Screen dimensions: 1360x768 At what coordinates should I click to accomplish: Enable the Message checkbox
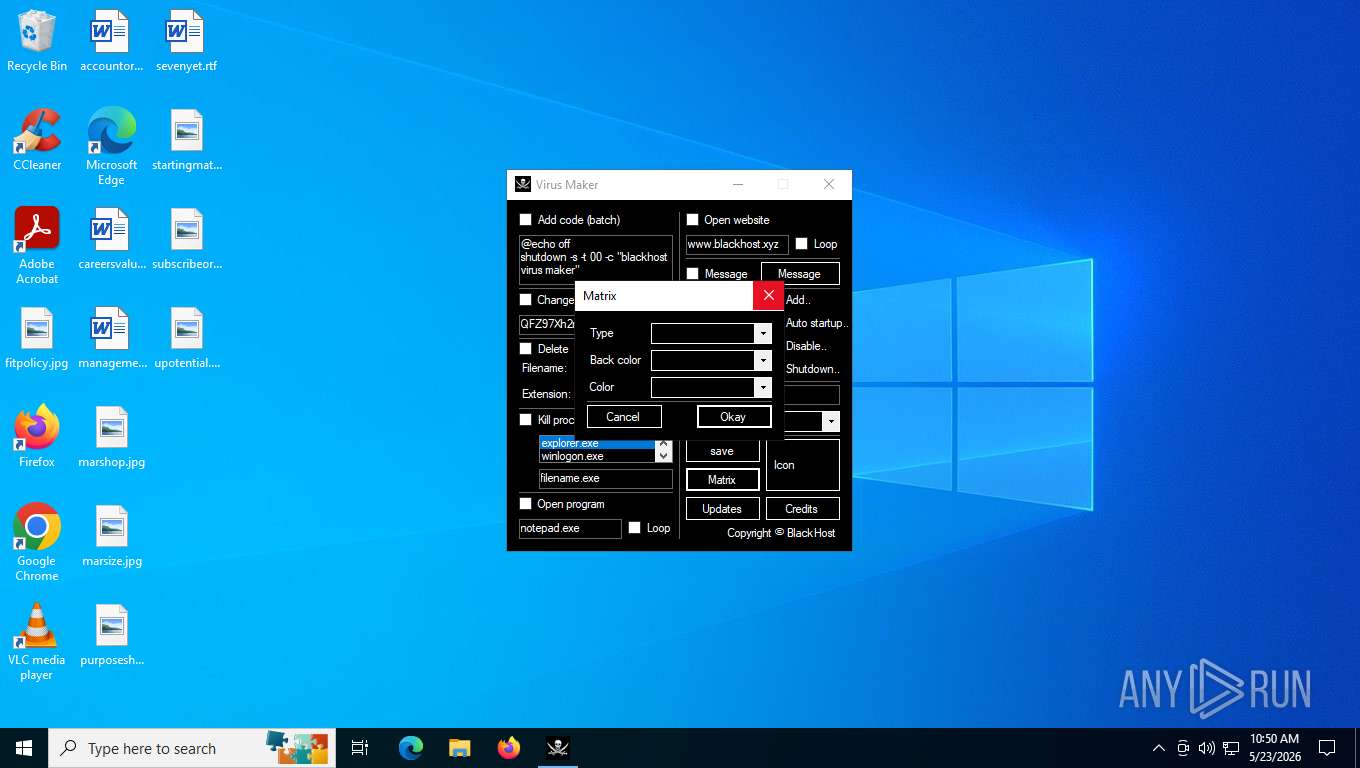(x=692, y=274)
